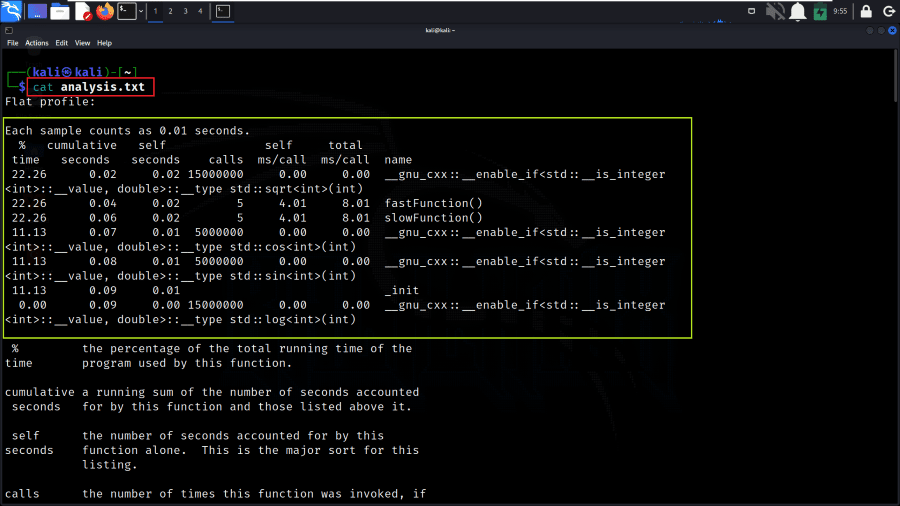Click the battery power manager icon

(x=820, y=11)
